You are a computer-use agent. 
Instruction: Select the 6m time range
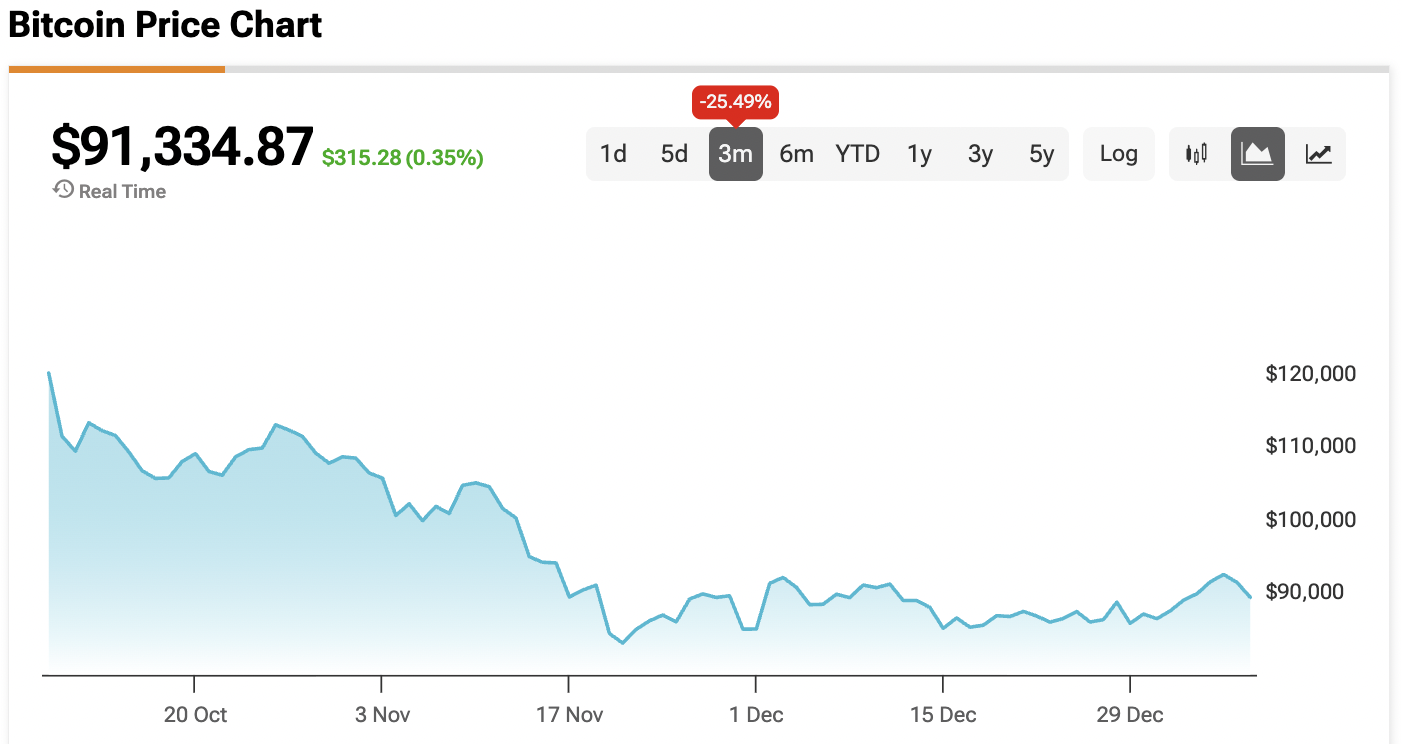[x=796, y=154]
